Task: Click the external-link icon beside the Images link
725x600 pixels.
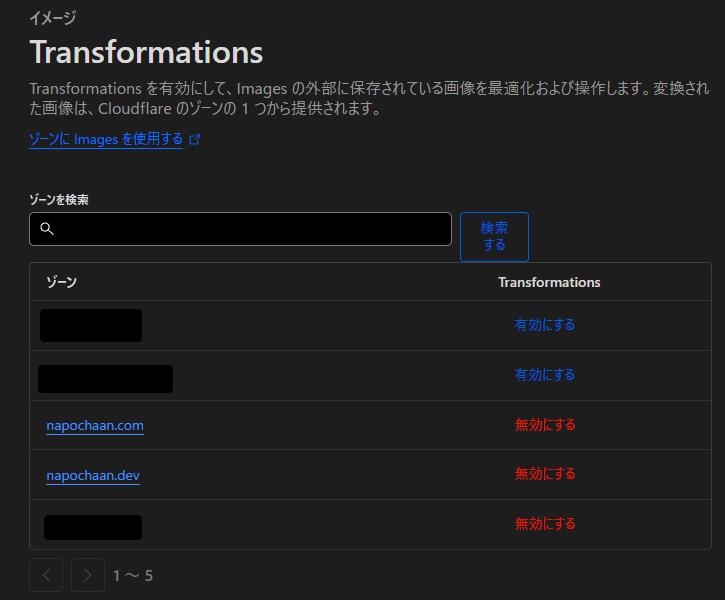Action: tap(195, 140)
